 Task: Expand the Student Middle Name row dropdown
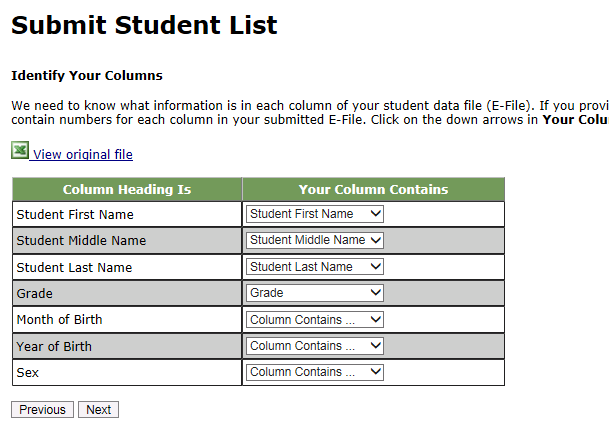tap(314, 240)
